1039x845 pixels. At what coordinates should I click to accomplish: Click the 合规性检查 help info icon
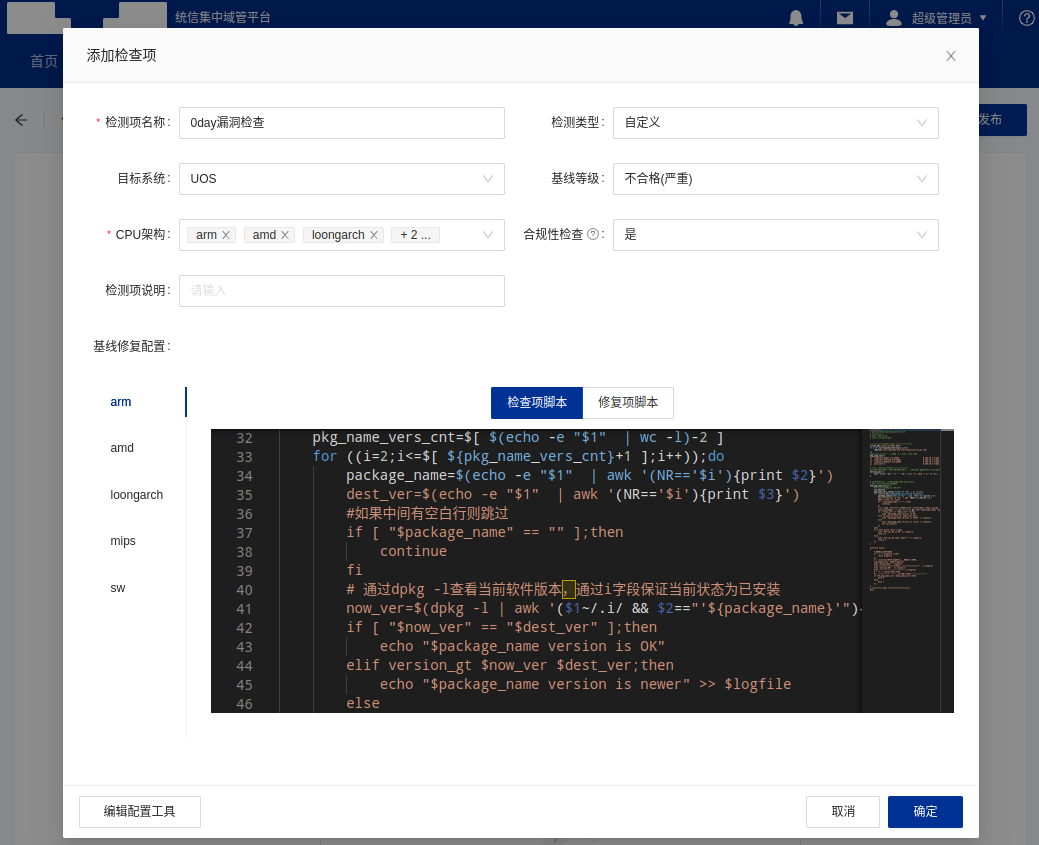tap(593, 234)
